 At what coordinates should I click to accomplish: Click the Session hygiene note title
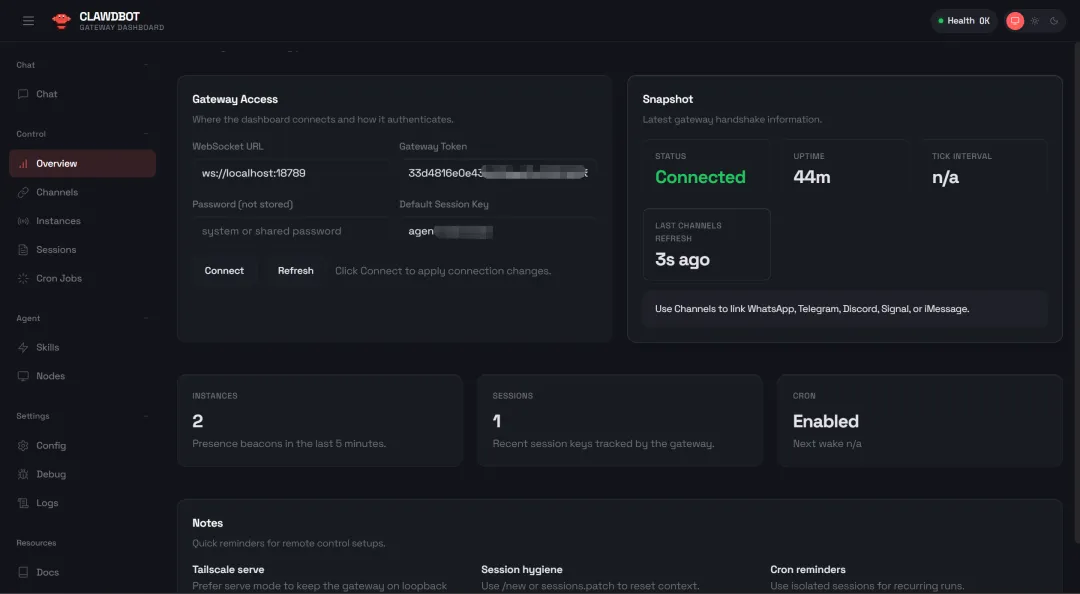tap(521, 570)
